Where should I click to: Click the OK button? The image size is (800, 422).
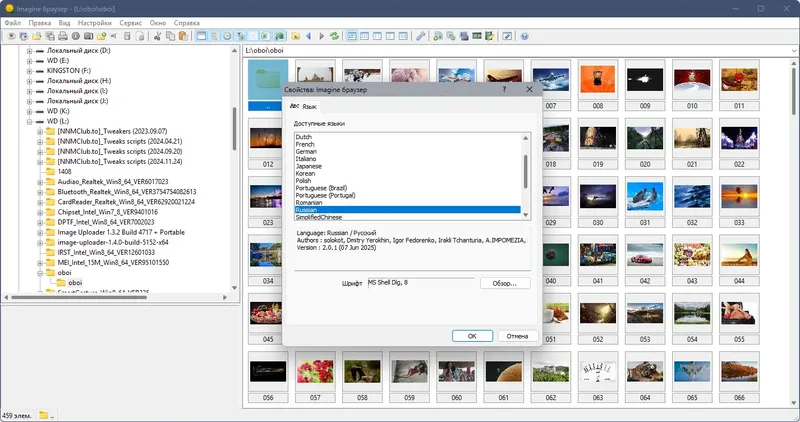click(472, 336)
